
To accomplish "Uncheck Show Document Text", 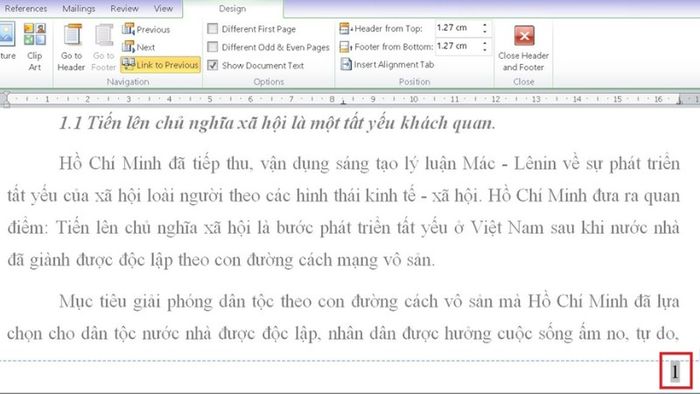I will [x=212, y=65].
